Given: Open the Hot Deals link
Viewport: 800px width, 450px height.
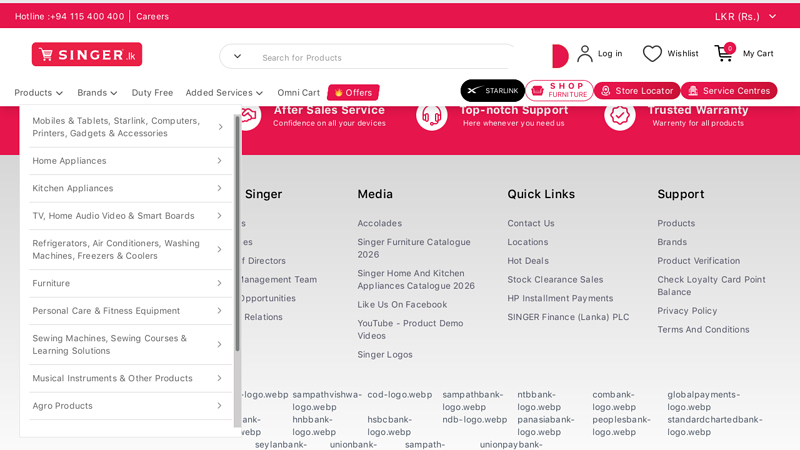Looking at the screenshot, I should click(x=527, y=261).
